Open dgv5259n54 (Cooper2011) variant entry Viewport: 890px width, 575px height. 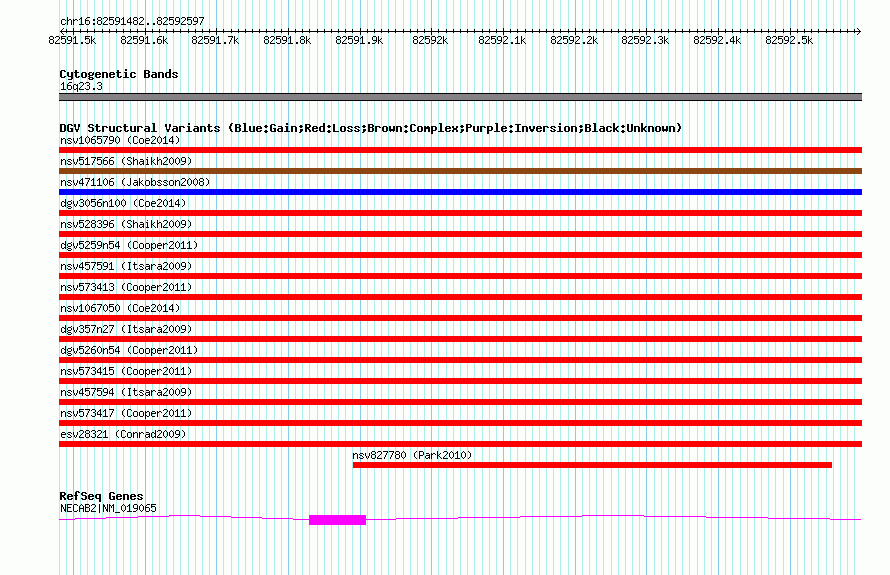click(129, 245)
